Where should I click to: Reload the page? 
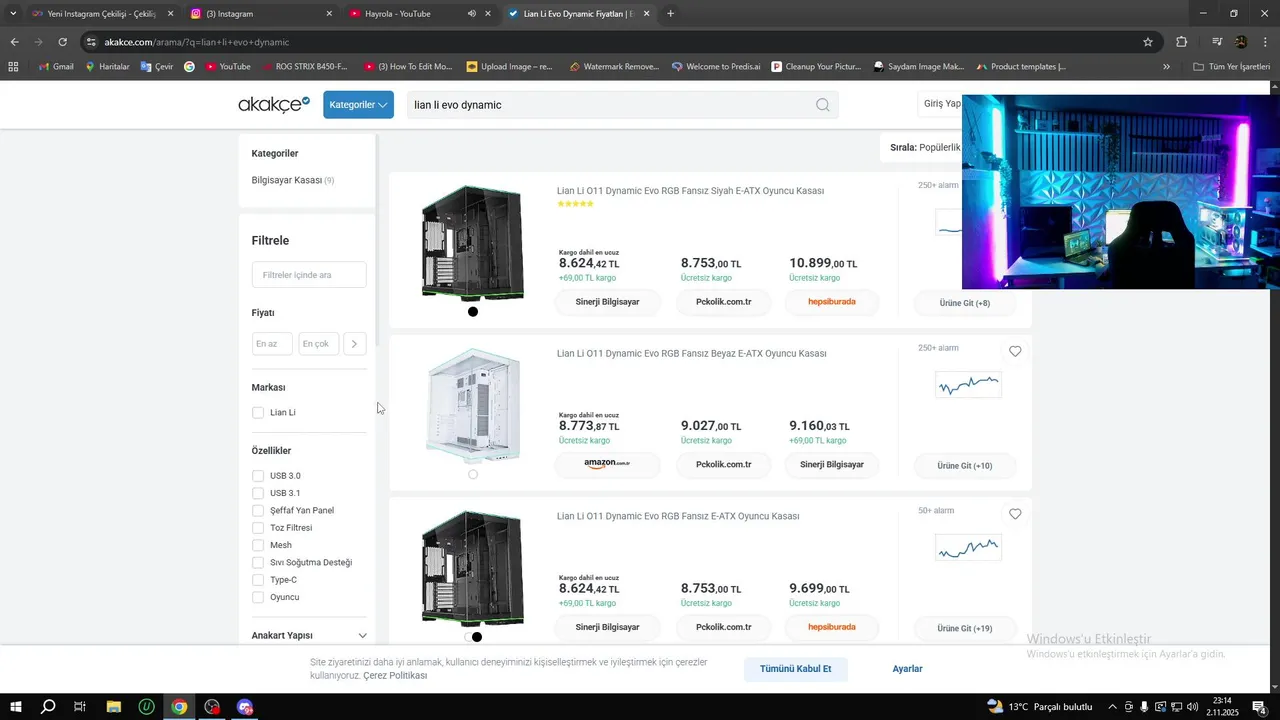pos(62,42)
